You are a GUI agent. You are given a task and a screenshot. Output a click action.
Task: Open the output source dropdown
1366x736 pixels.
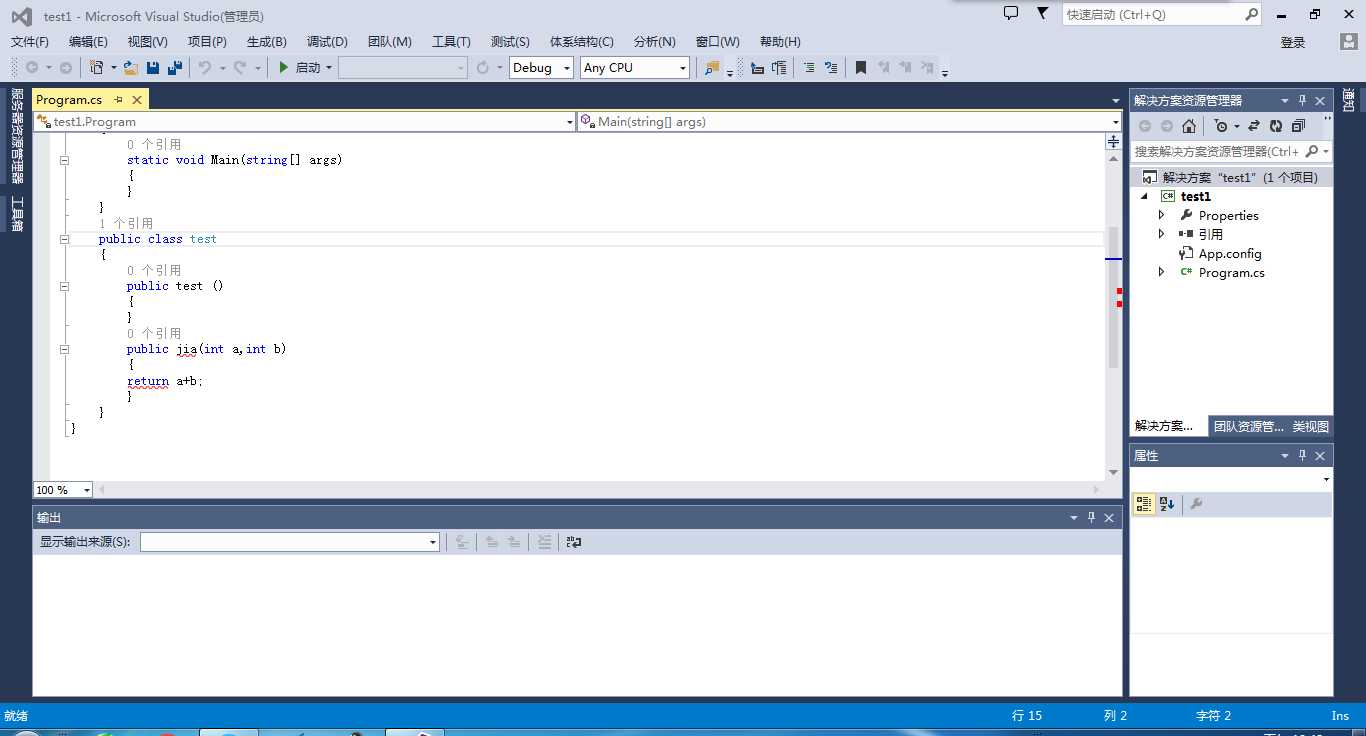433,542
